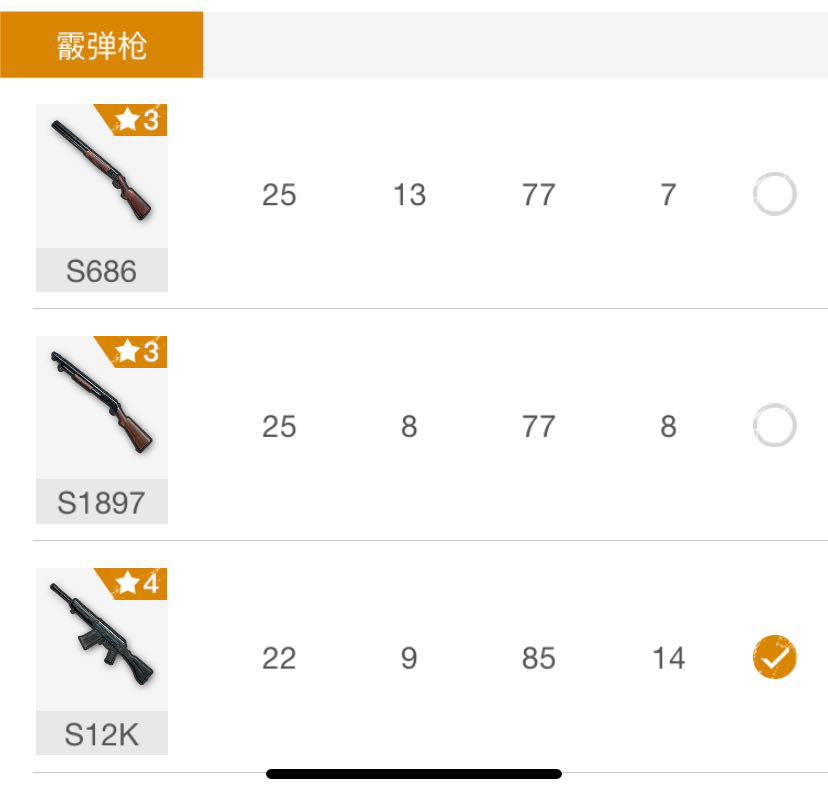Tap the S12K value 14
The height and width of the screenshot is (795, 828).
668,658
